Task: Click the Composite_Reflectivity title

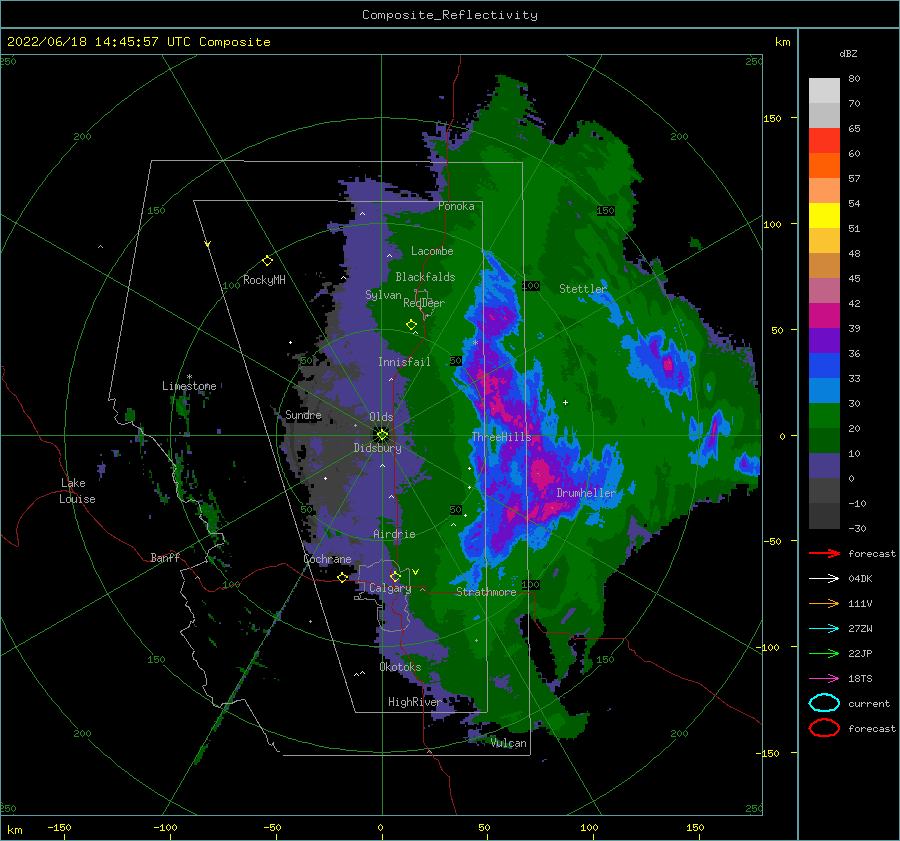Action: 450,15
